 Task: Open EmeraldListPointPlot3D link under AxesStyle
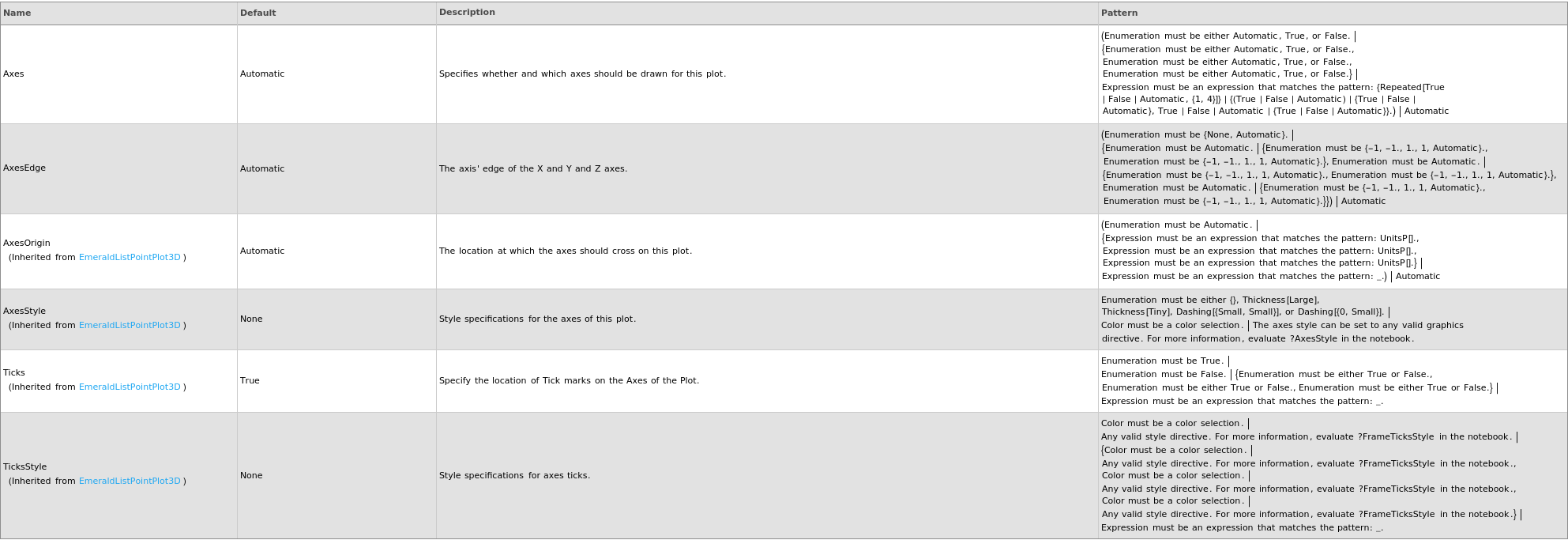coord(130,326)
